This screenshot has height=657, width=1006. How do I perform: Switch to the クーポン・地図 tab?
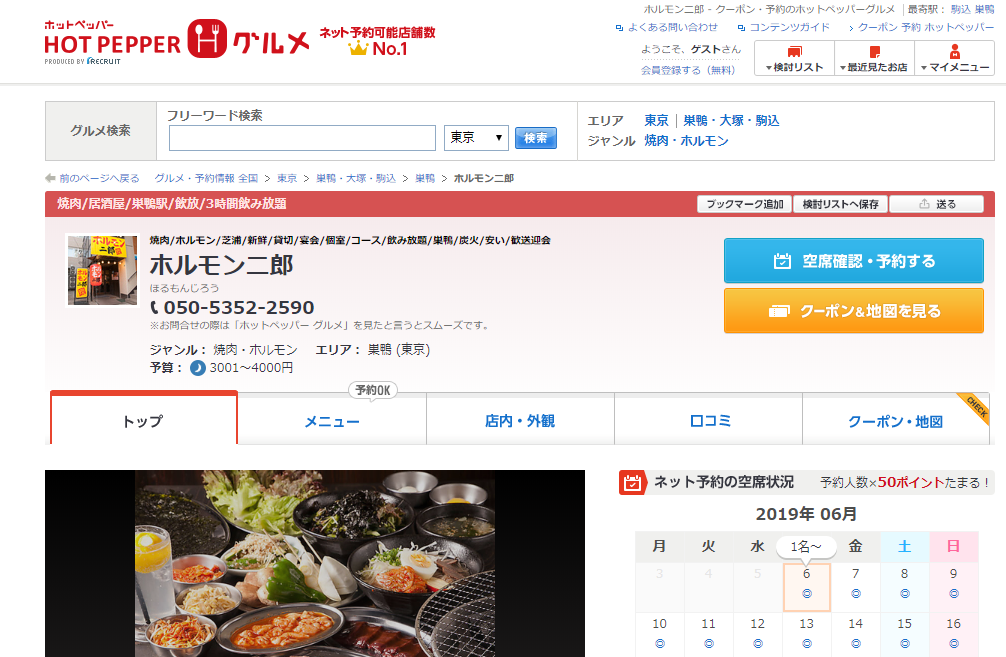click(896, 420)
